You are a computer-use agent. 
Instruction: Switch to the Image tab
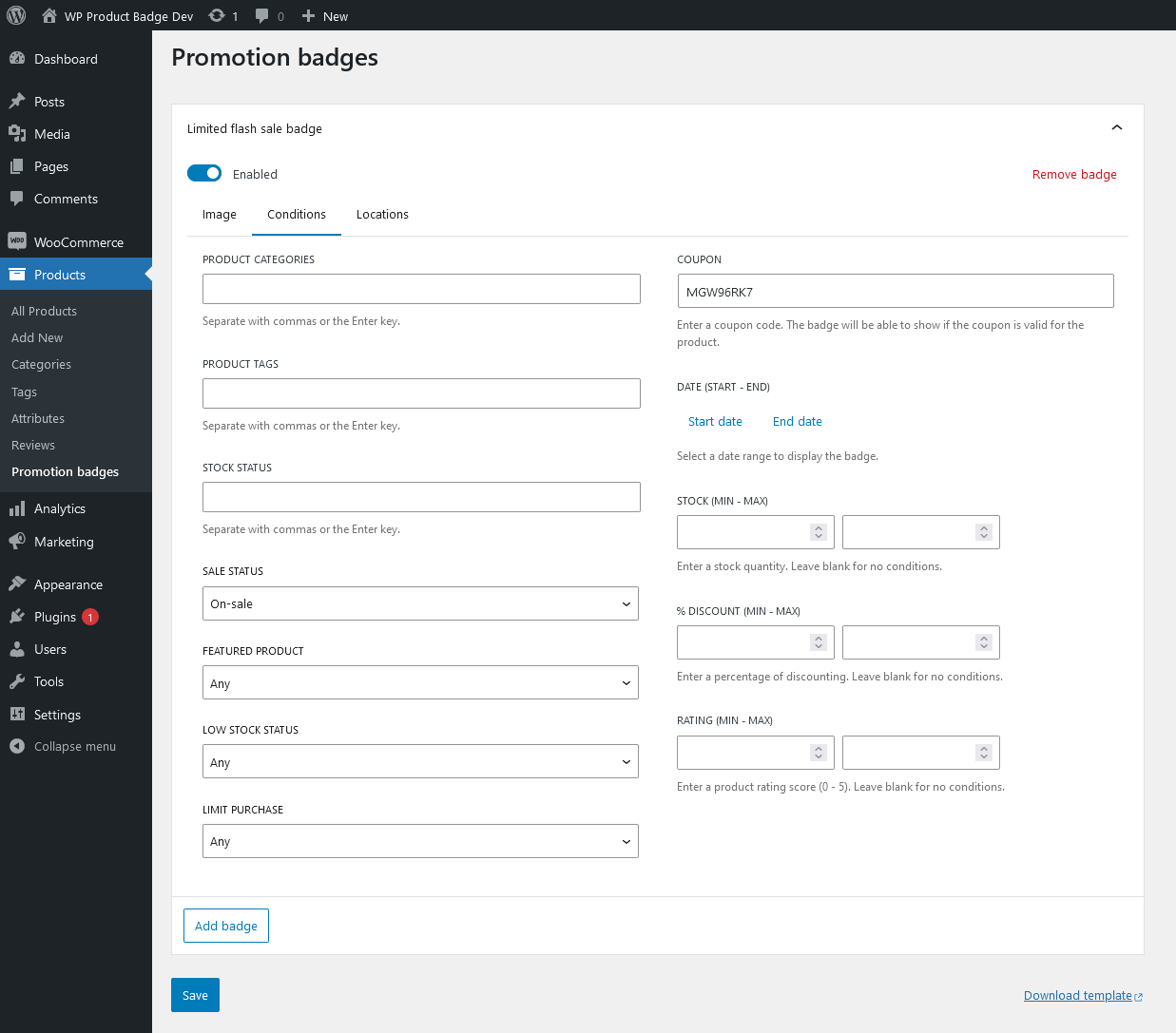219,215
